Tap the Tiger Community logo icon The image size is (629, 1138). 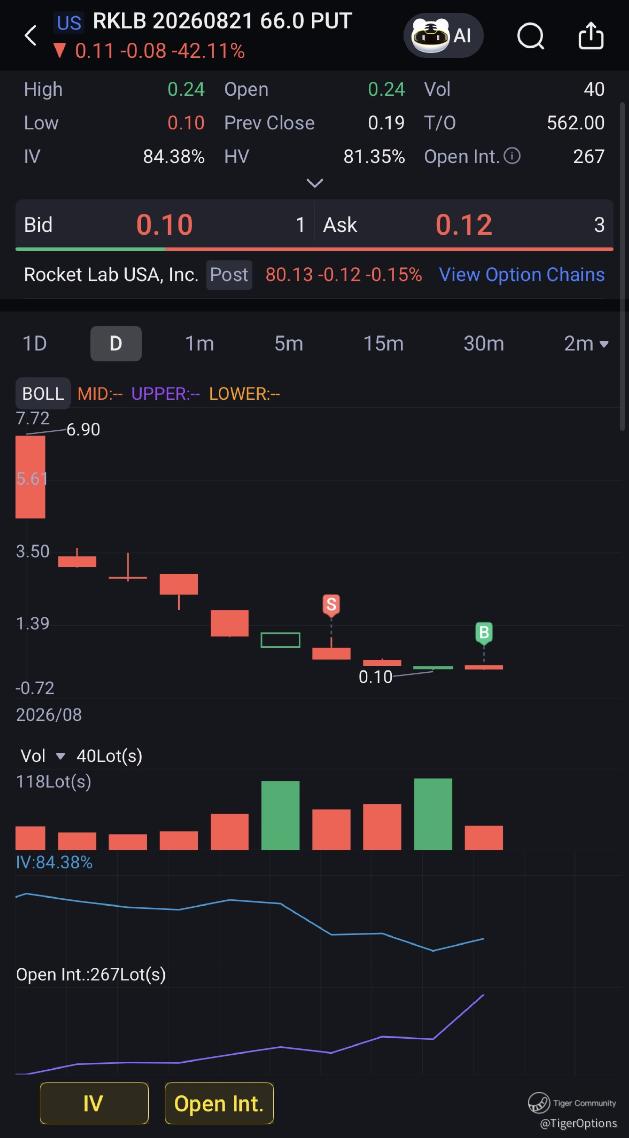pos(538,1103)
